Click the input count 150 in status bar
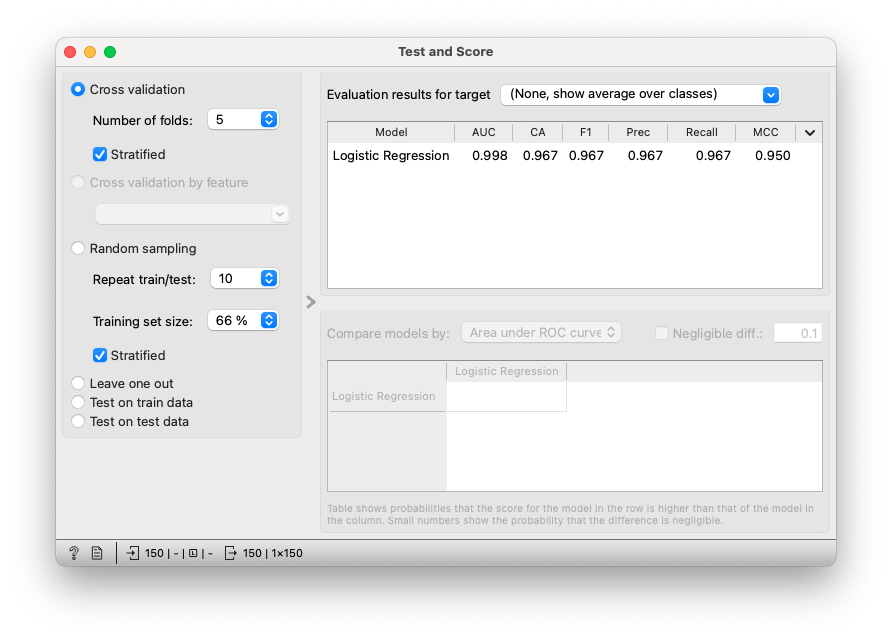 pyautogui.click(x=154, y=553)
